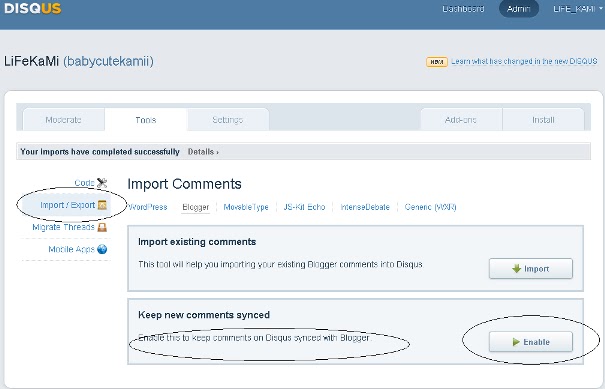This screenshot has width=605, height=389.
Task: Switch to the Install tab
Action: [x=543, y=120]
